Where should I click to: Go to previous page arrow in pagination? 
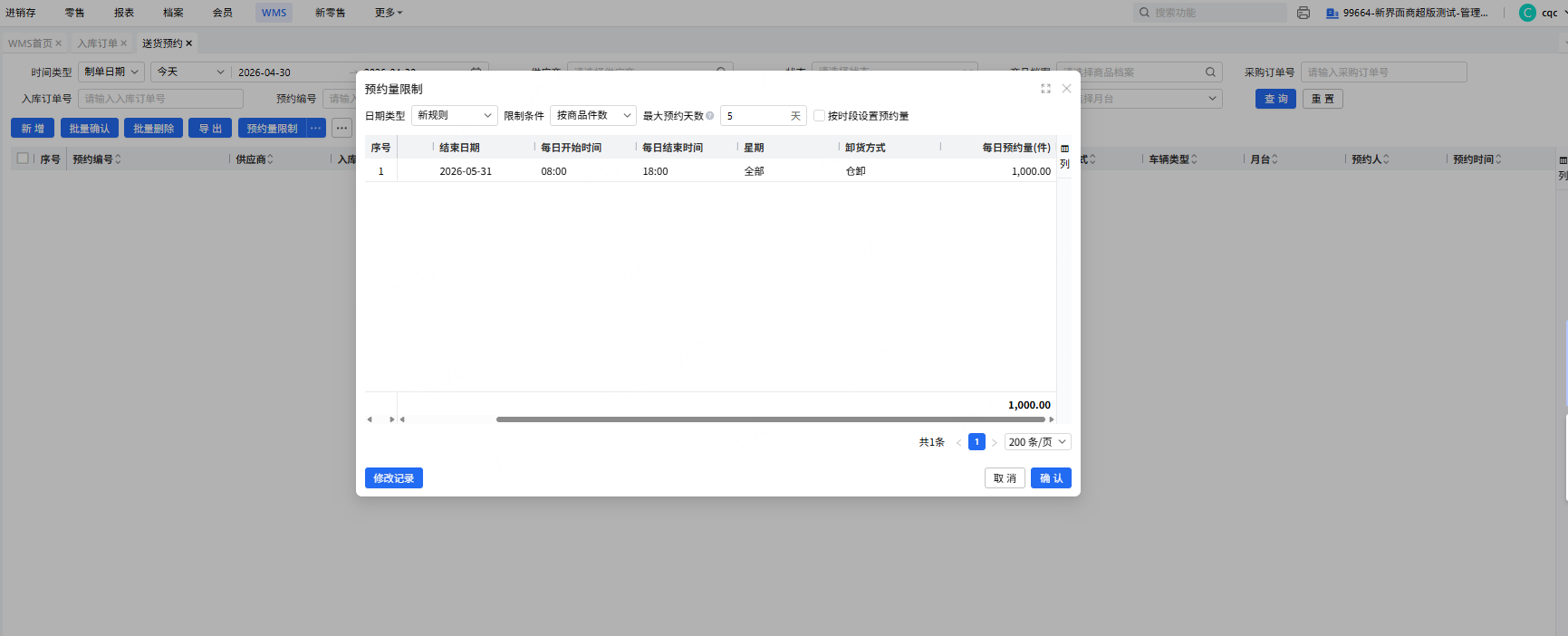click(x=958, y=443)
